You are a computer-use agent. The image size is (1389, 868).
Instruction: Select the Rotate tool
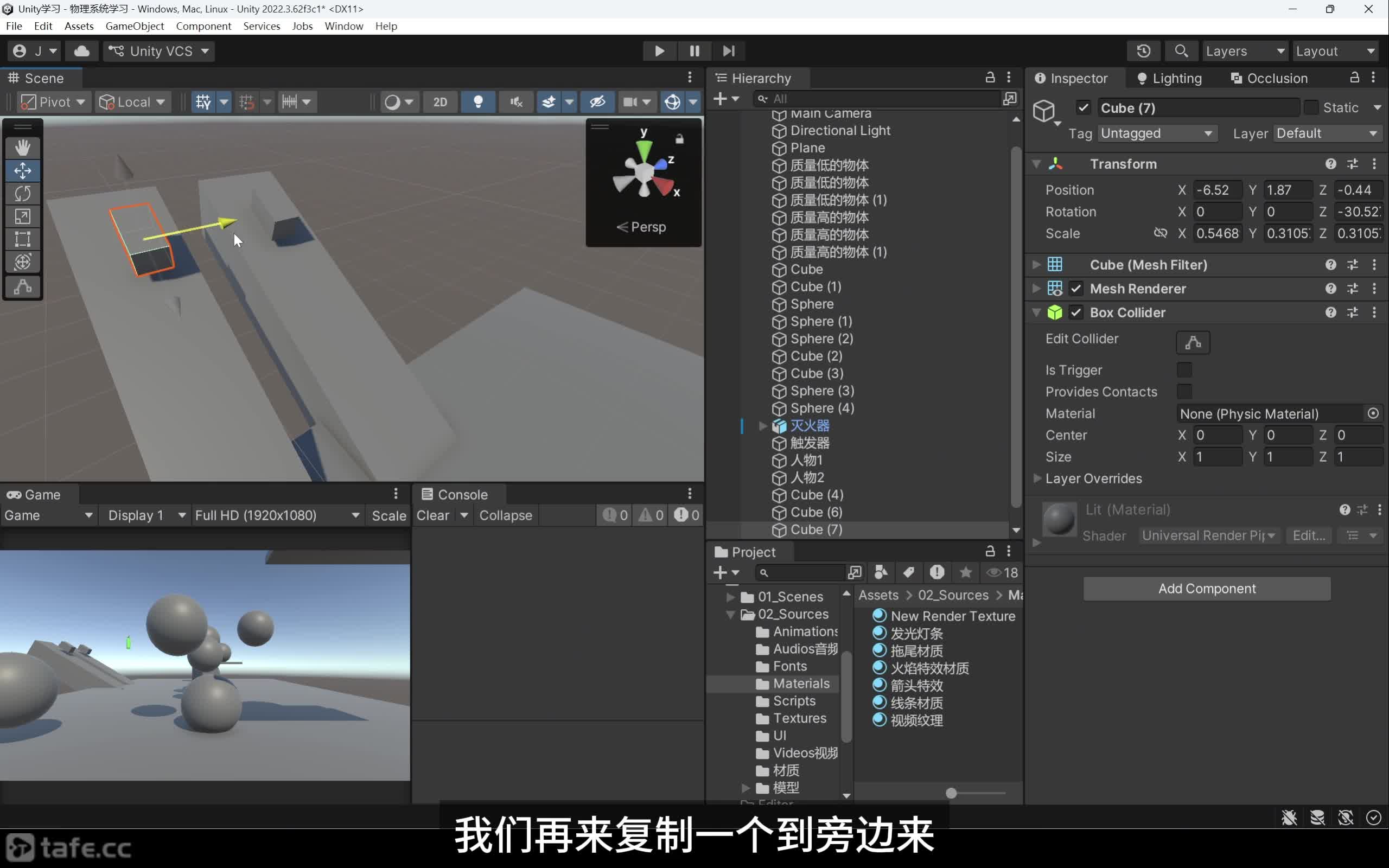coord(23,194)
